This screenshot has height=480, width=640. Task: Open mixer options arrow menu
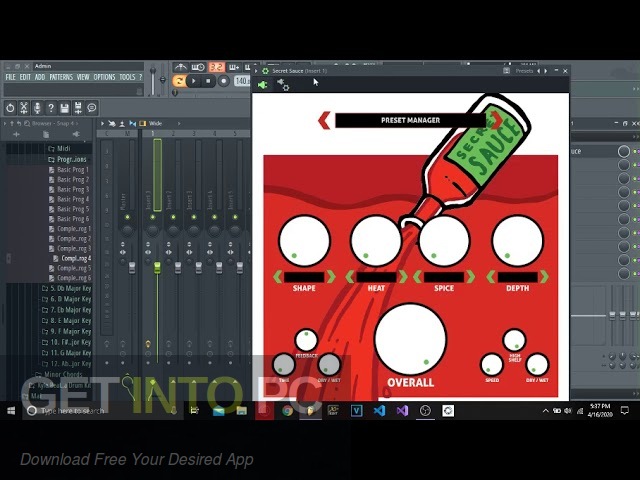tap(102, 123)
